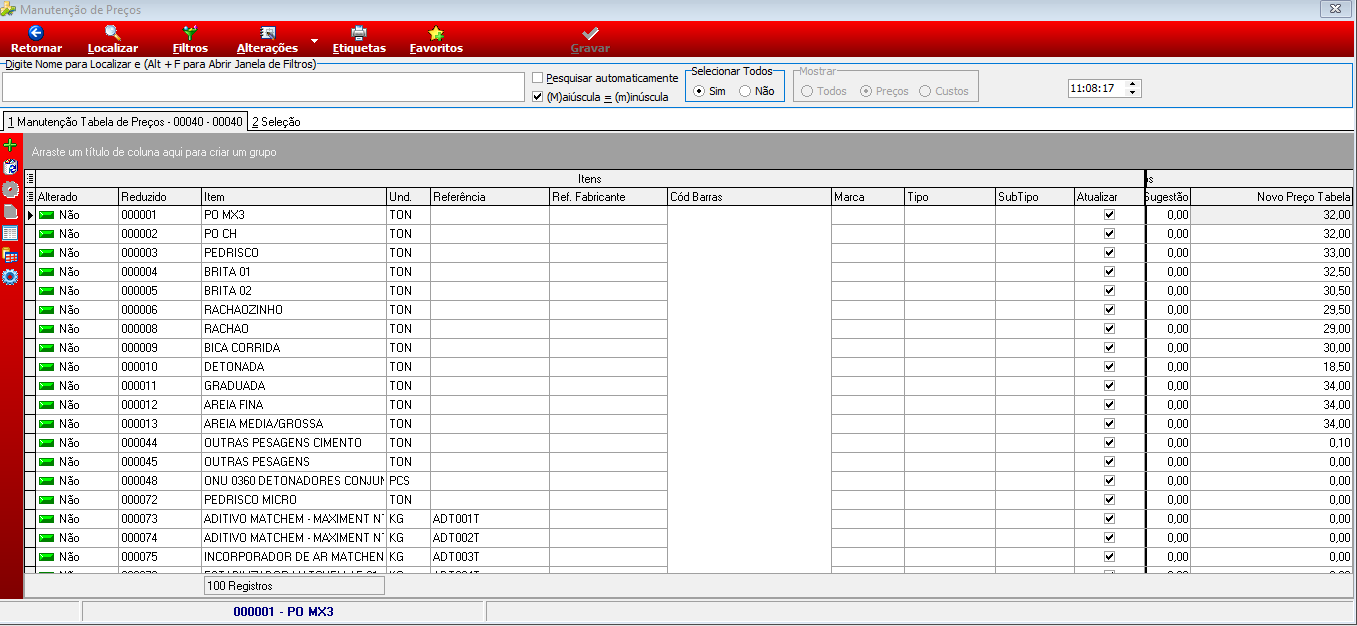The height and width of the screenshot is (626, 1357).
Task: Increase time with the spinner up arrow
Action: tap(1133, 84)
